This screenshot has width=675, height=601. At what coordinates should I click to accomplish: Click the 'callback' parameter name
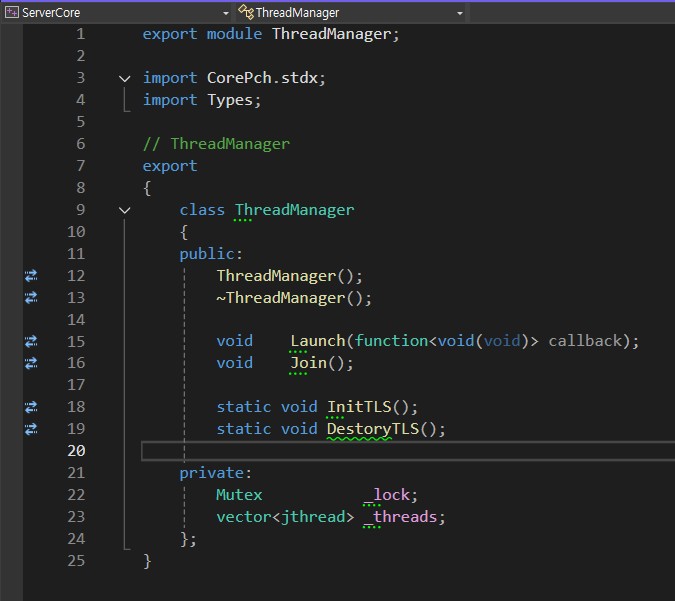point(585,341)
